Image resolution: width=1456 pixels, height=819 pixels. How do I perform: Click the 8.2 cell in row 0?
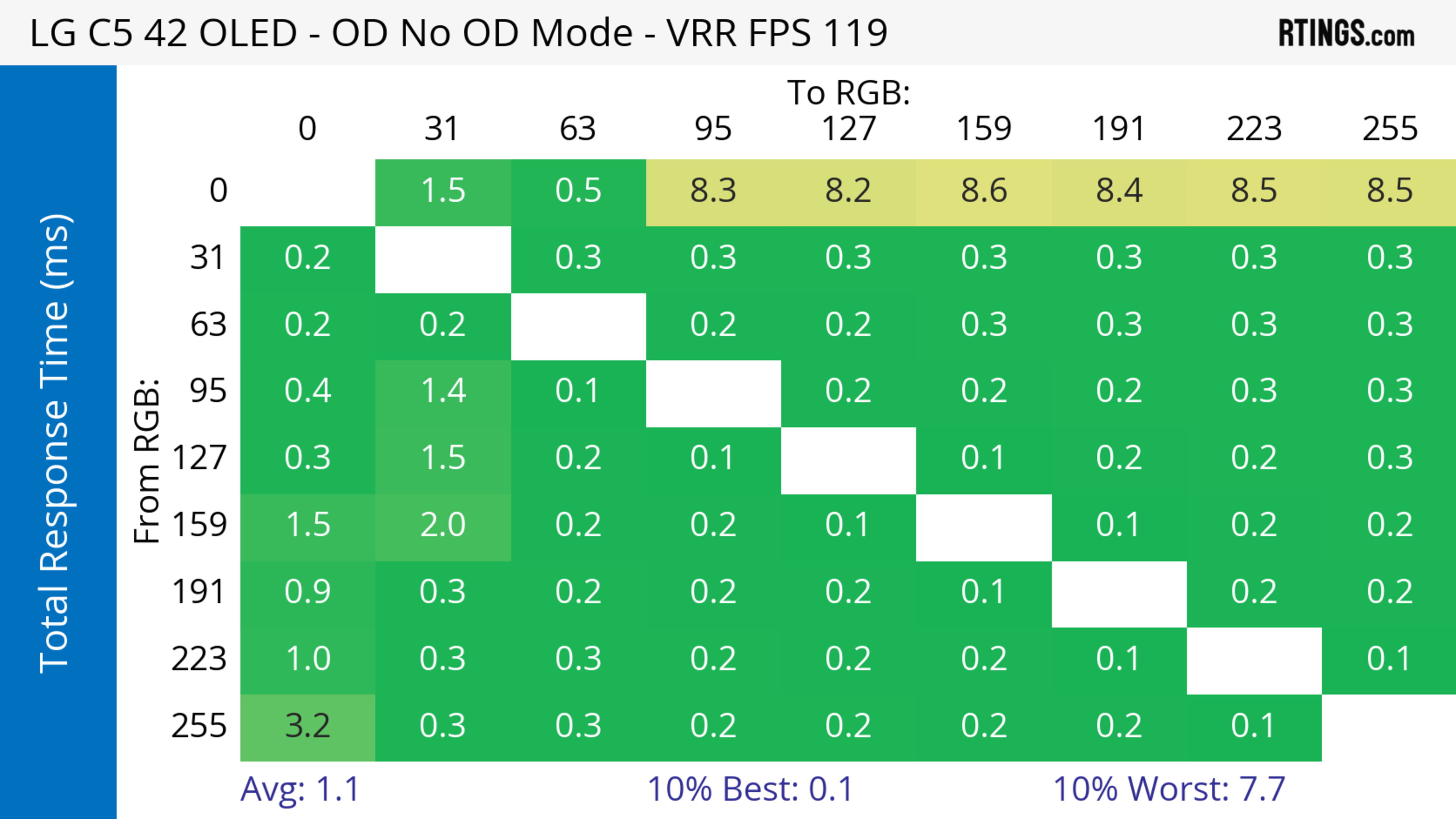[x=848, y=190]
